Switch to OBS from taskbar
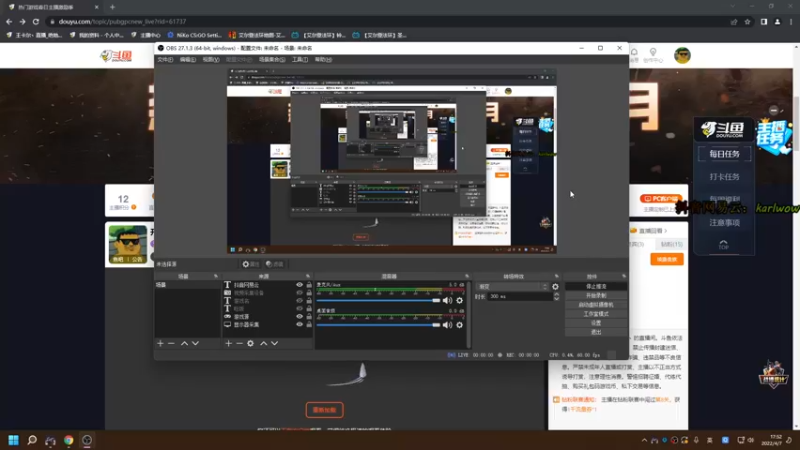This screenshot has height=450, width=800. [x=87, y=440]
